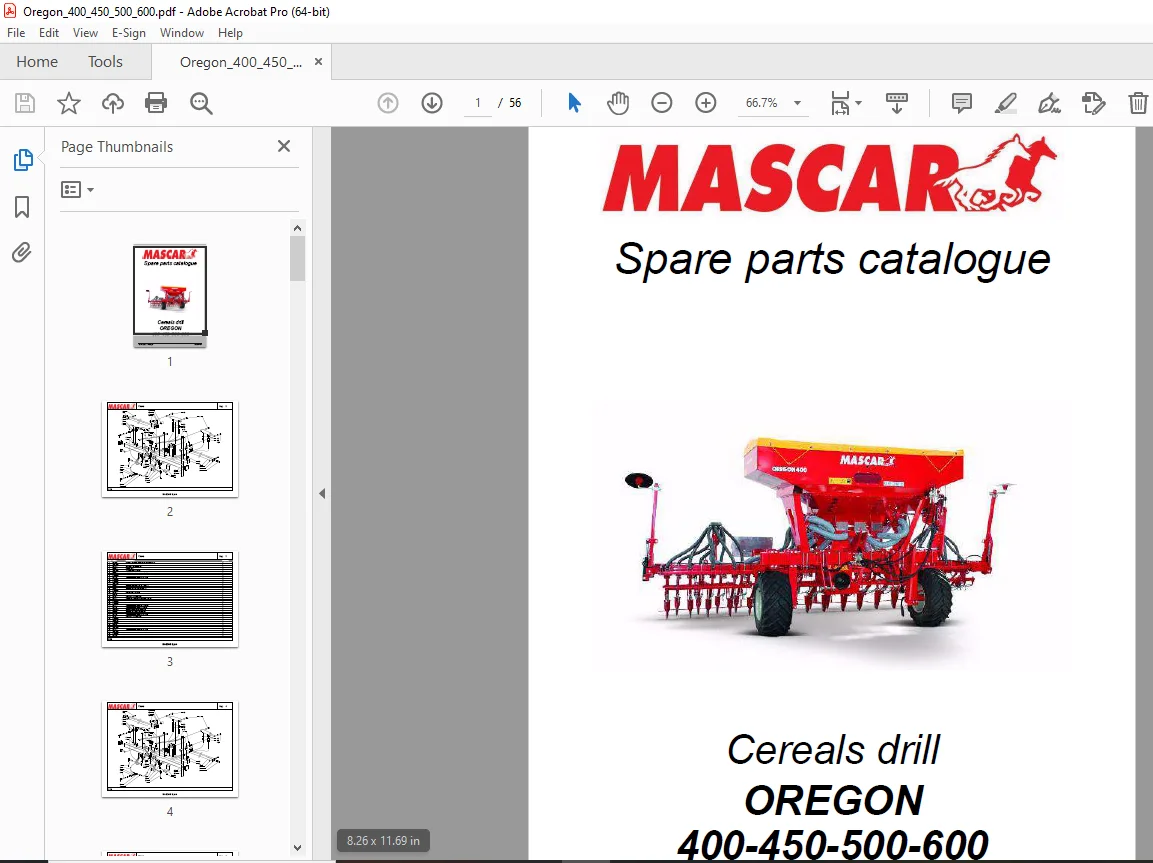The image size is (1153, 863).
Task: Add a comment sticky note
Action: tap(961, 103)
